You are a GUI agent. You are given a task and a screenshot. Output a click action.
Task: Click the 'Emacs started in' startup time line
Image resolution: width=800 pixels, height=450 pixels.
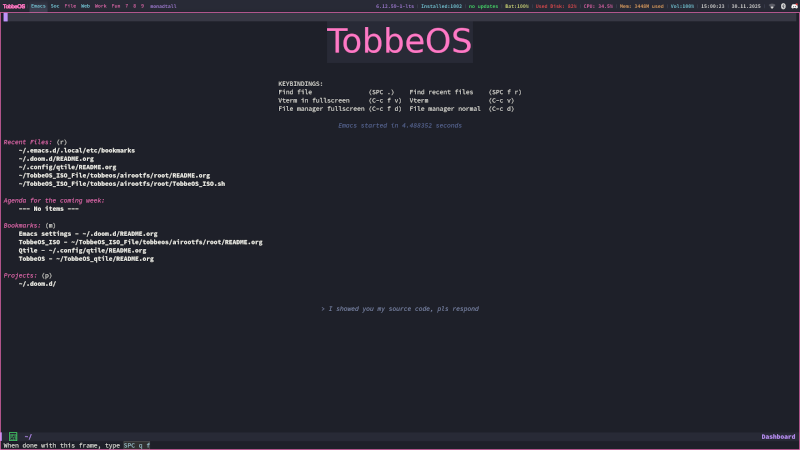(x=400, y=126)
